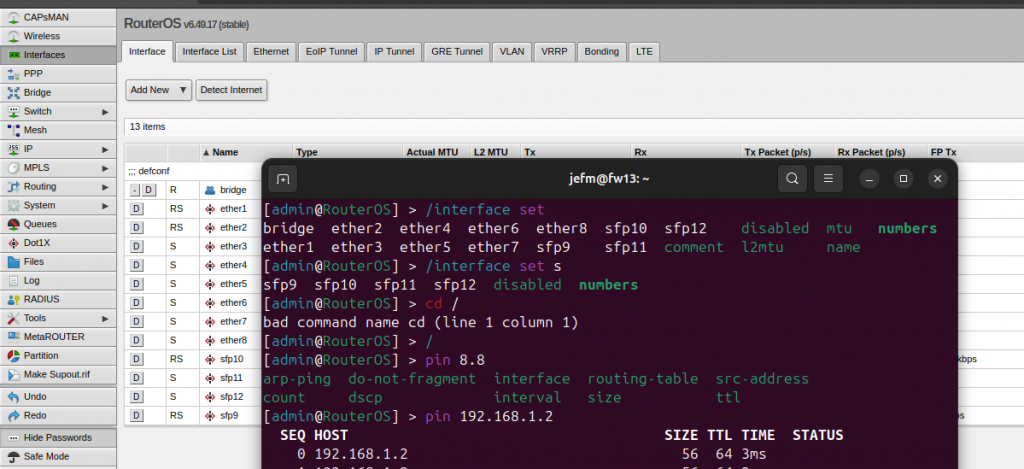
Task: Expand the Tools submenu
Action: point(105,318)
